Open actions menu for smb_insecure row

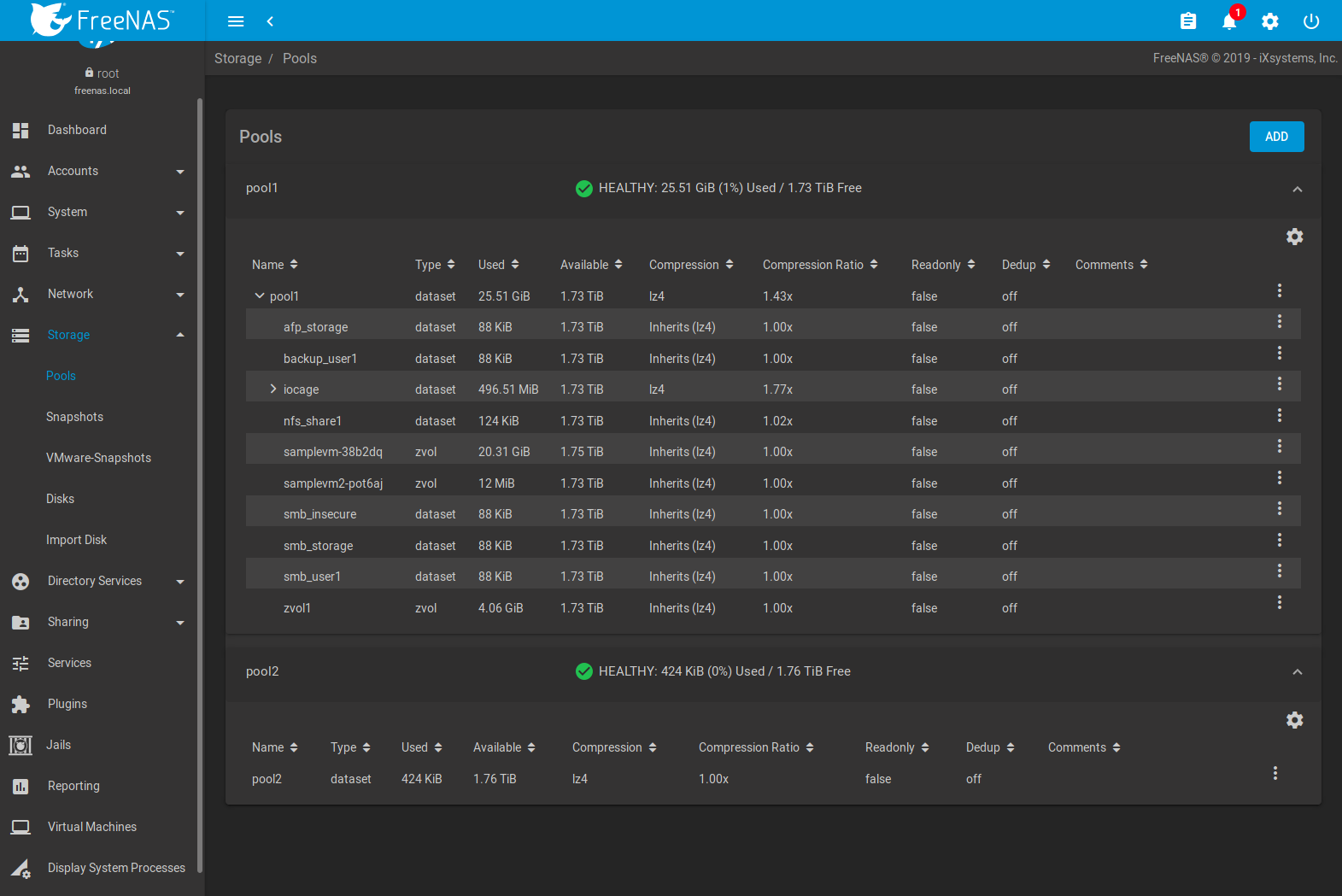click(1280, 508)
